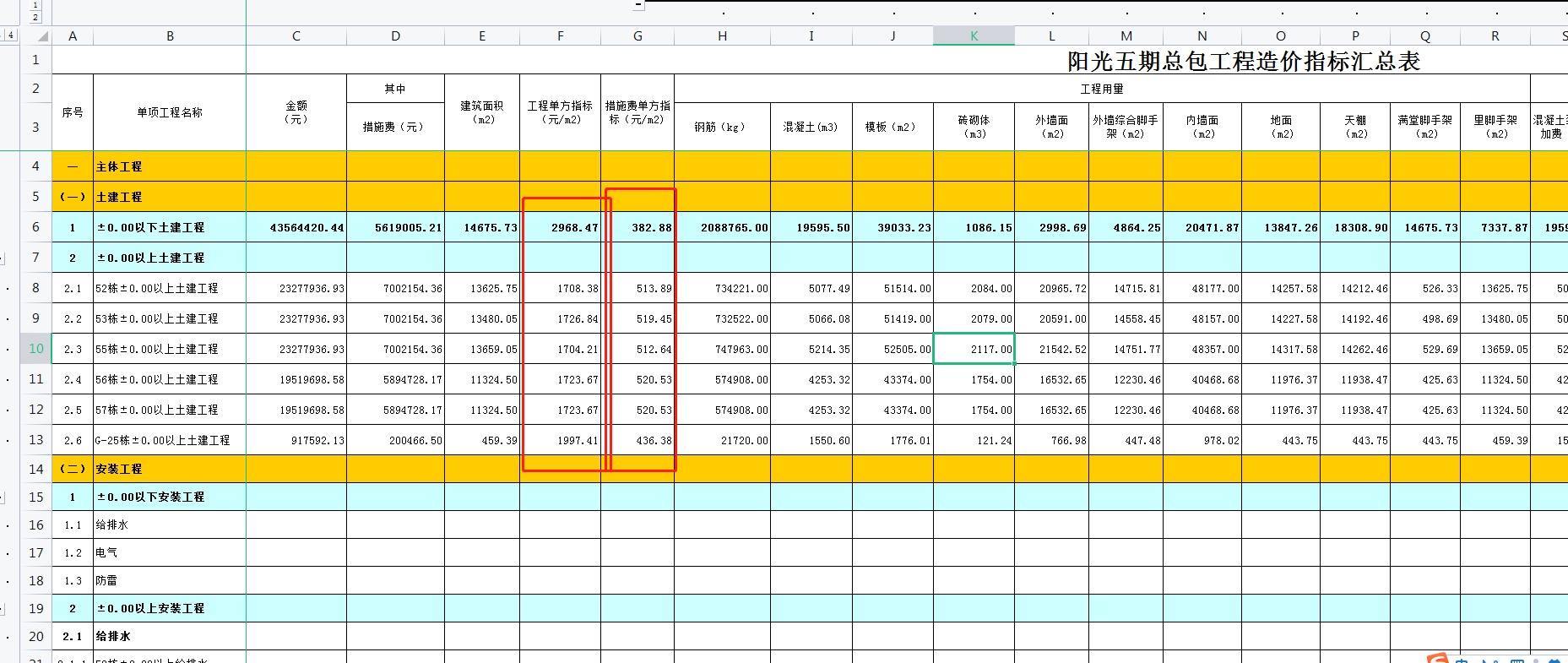1568x663 pixels.
Task: Click the 52栋±0.00以上土建工程 row name
Action: coord(170,288)
